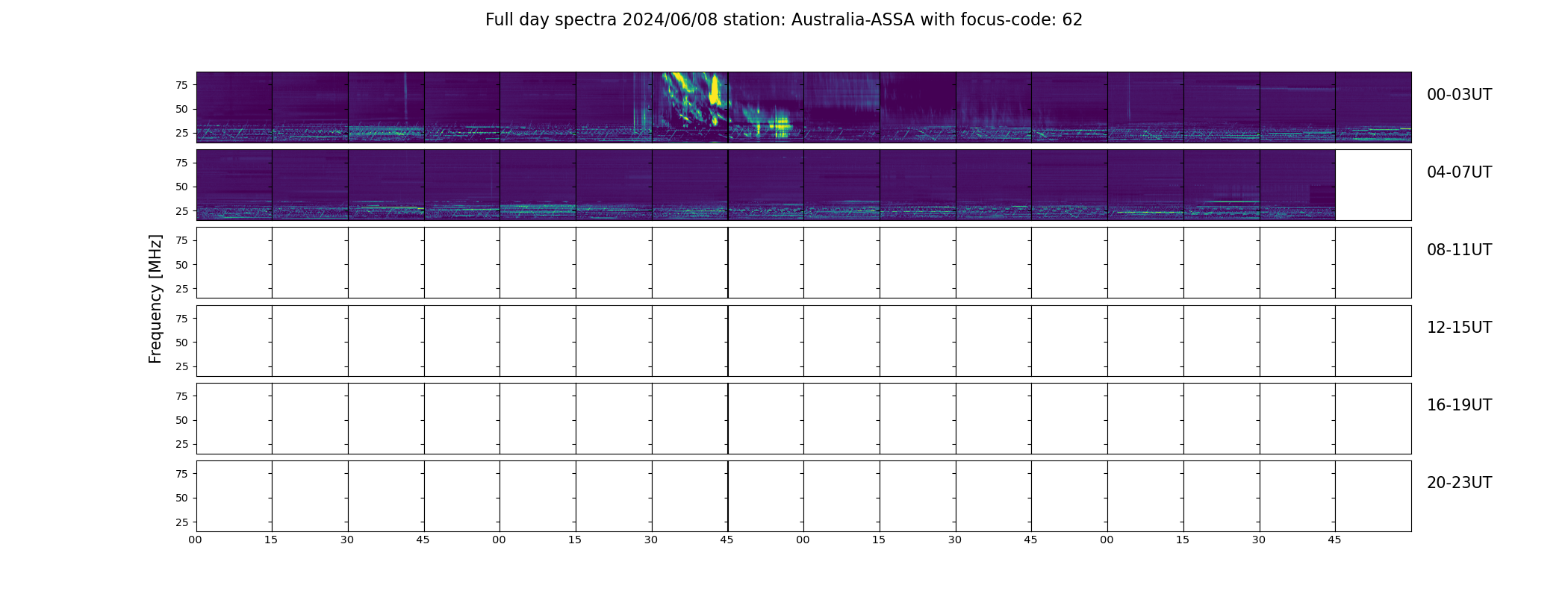Click the 08-11UT row label

1459,250
